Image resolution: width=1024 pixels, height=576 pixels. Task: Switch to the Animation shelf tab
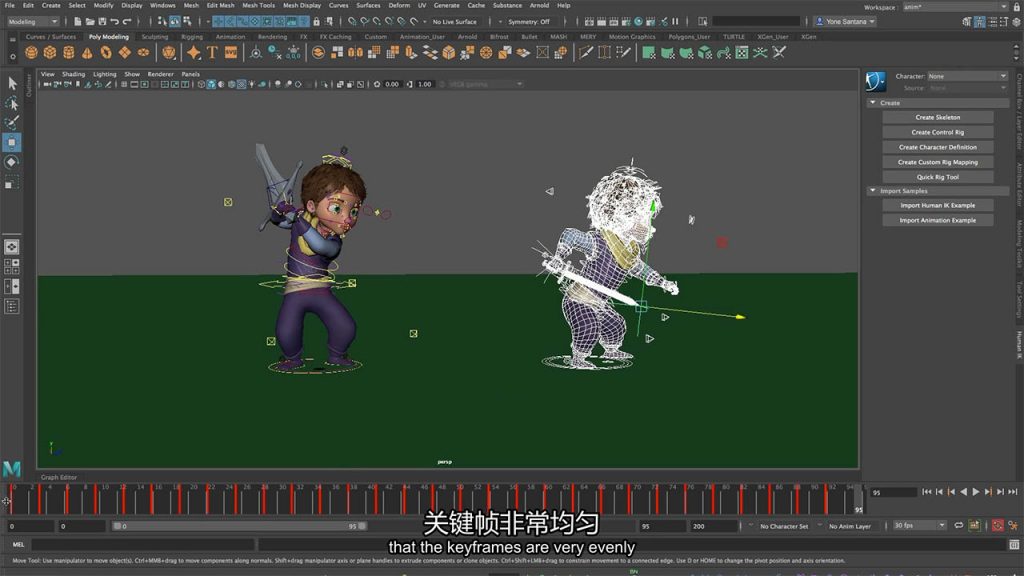point(231,37)
